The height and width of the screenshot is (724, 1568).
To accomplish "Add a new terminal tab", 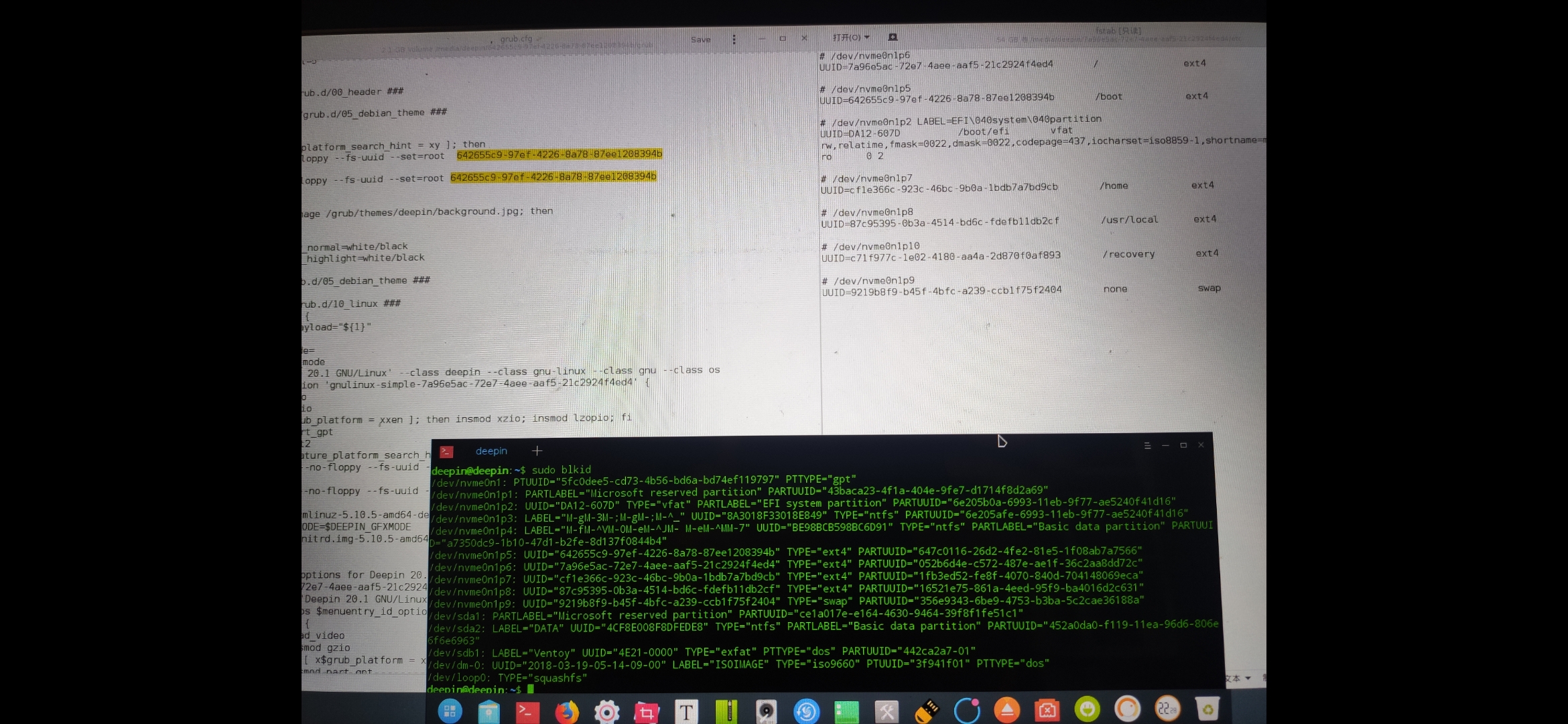I will pyautogui.click(x=537, y=451).
